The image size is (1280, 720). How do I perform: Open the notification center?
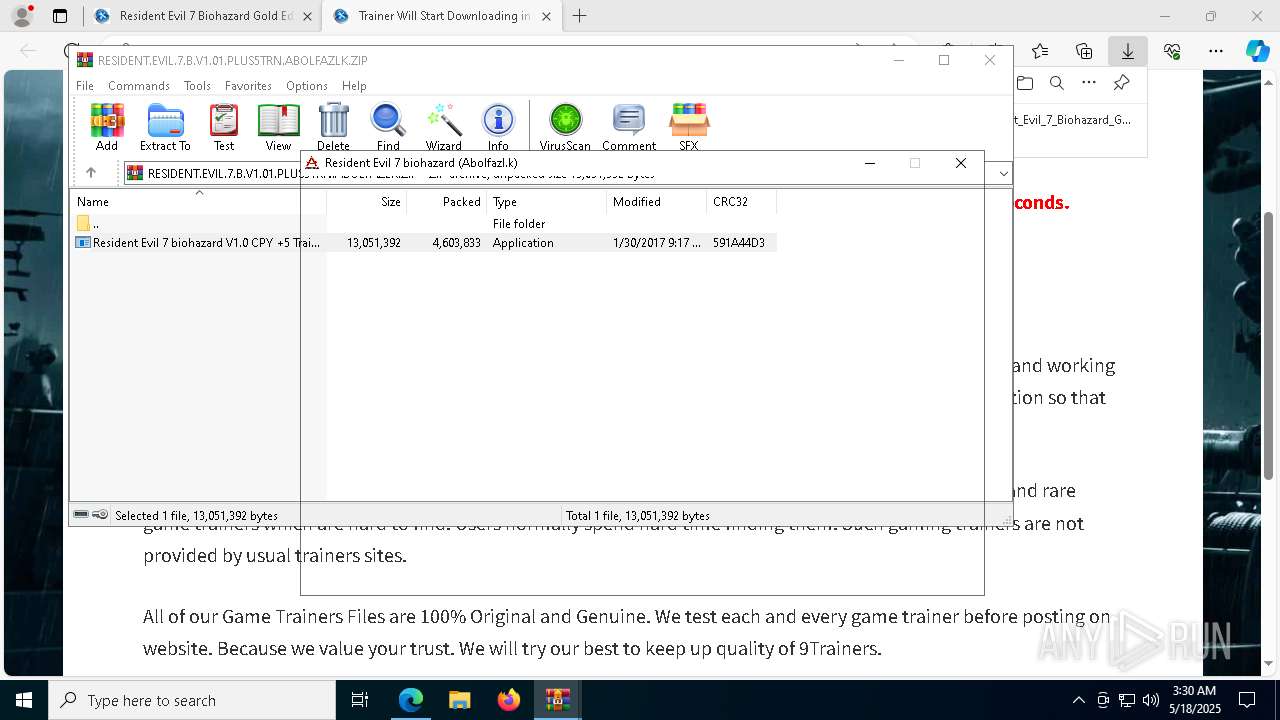[1247, 700]
